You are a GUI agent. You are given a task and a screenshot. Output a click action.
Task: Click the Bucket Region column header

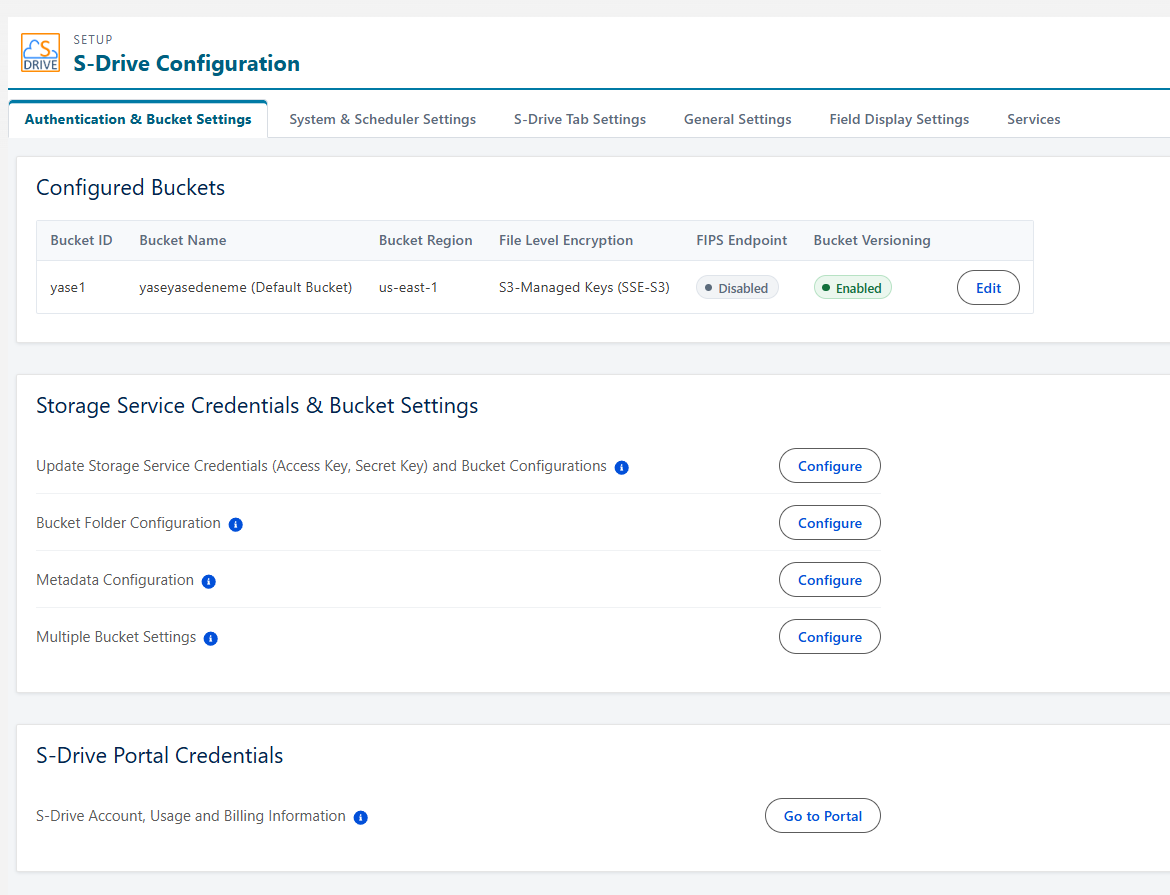tap(425, 240)
